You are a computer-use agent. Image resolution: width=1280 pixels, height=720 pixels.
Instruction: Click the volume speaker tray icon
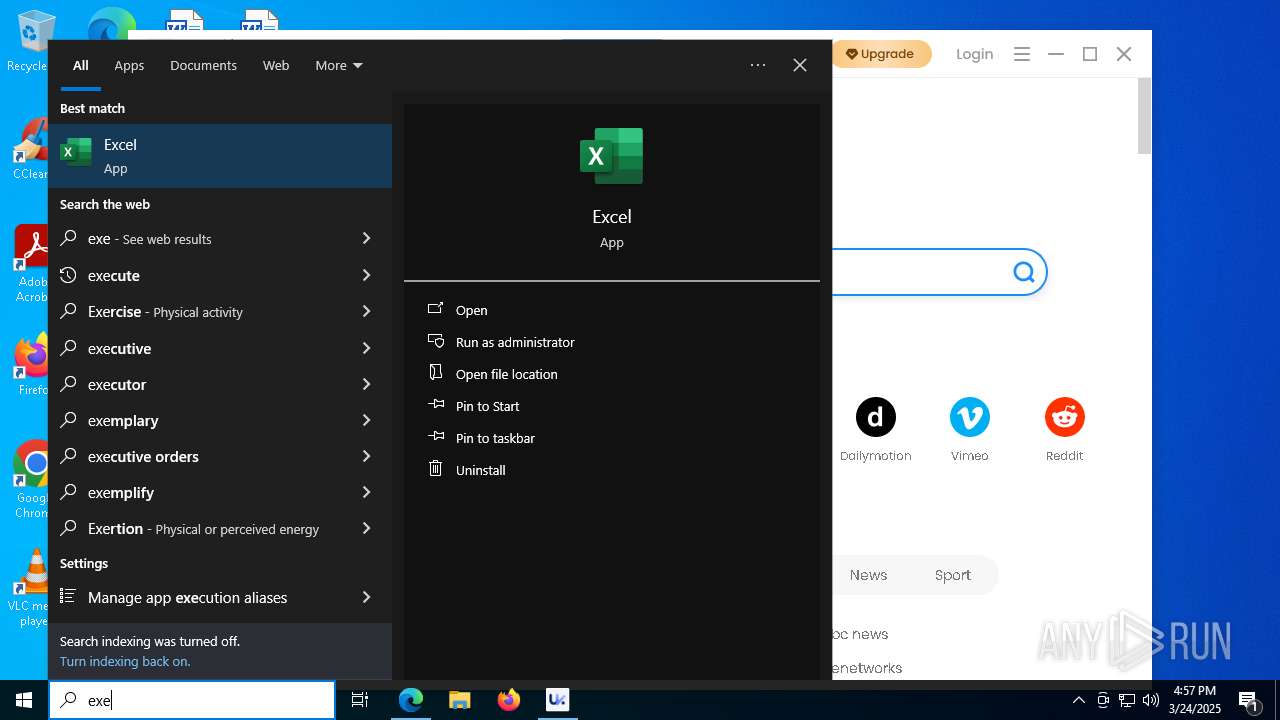click(x=1151, y=700)
